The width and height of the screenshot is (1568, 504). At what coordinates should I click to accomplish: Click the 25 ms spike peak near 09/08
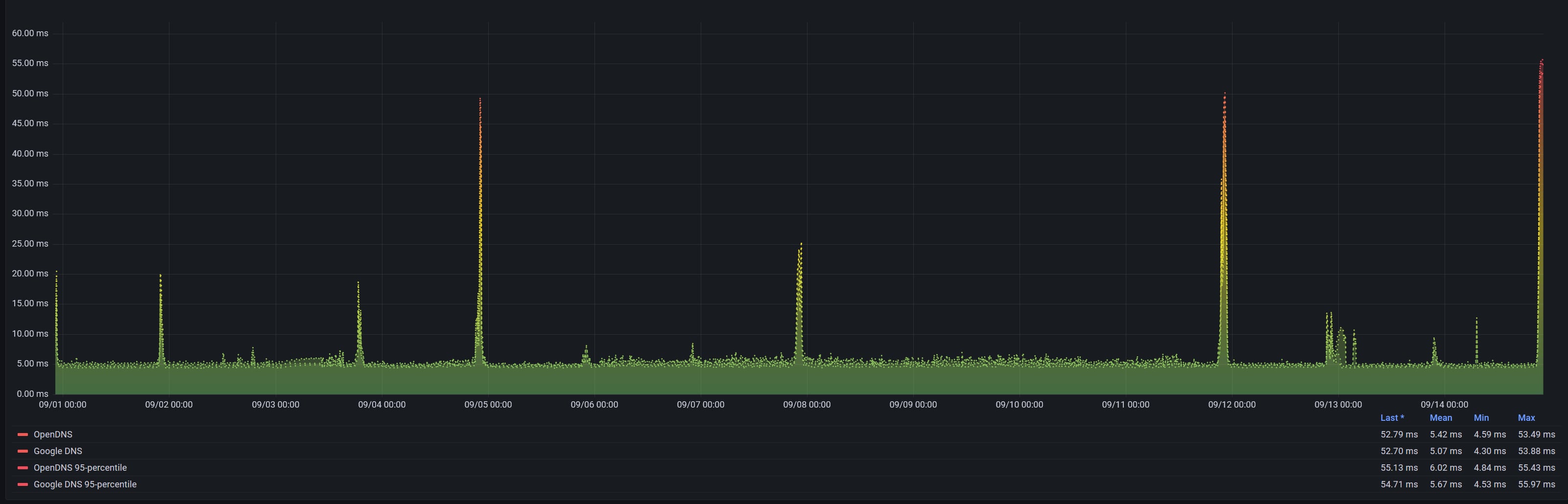[x=801, y=244]
